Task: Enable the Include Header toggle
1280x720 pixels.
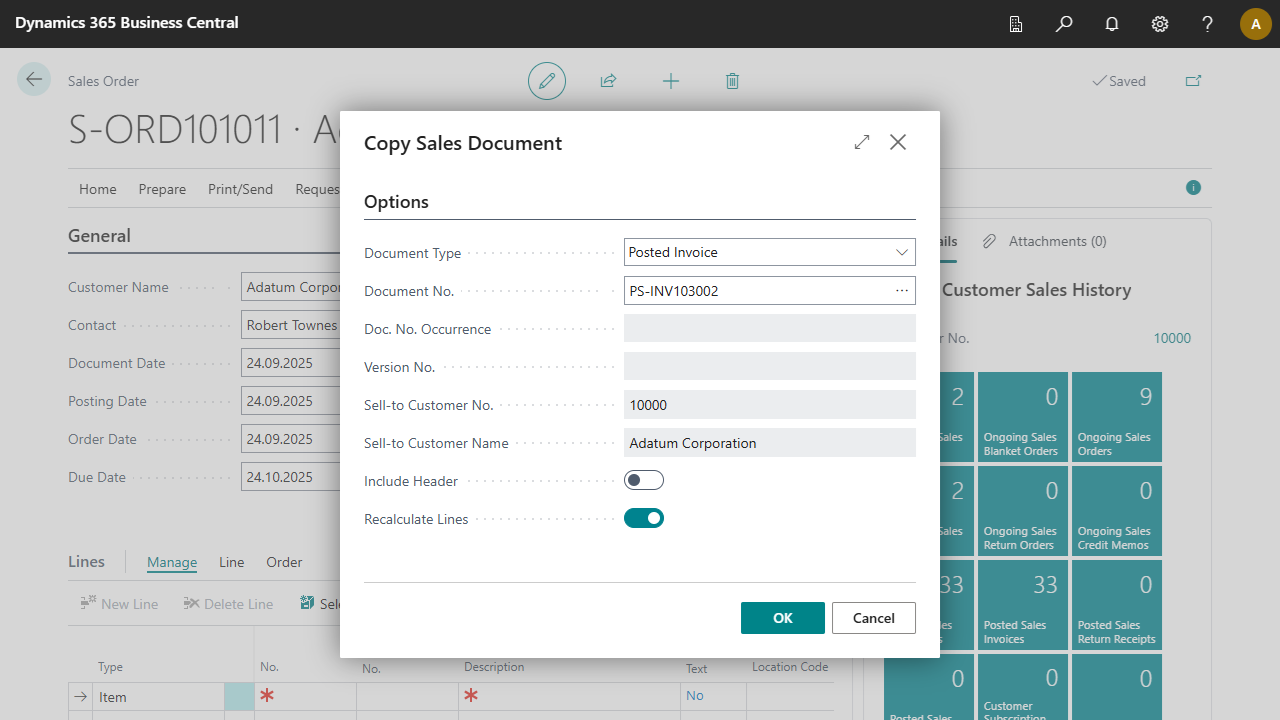Action: coord(644,481)
